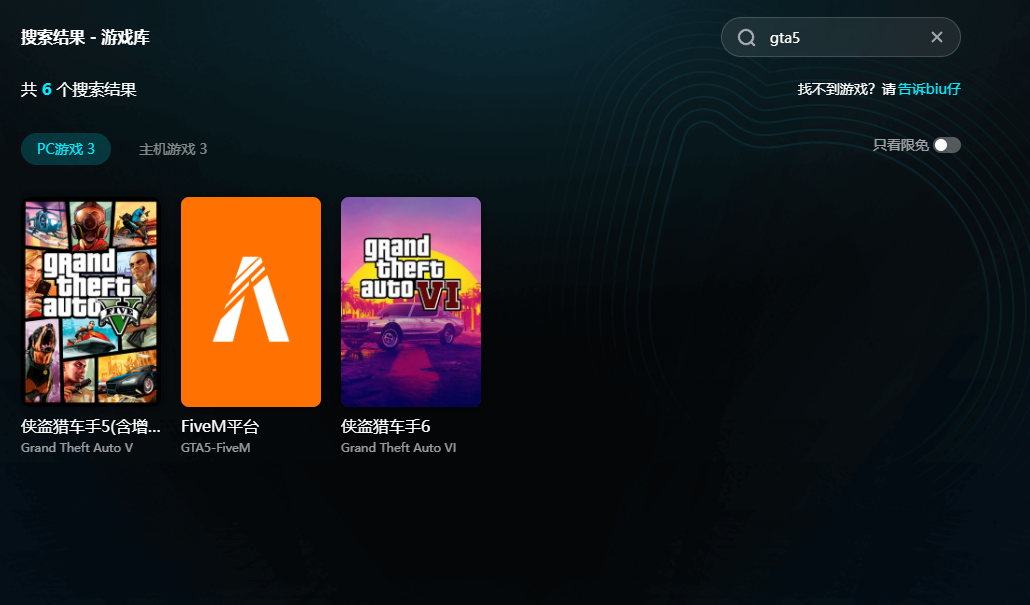This screenshot has width=1030, height=605.
Task: Switch to the 主机游戏 3 tab
Action: point(173,149)
